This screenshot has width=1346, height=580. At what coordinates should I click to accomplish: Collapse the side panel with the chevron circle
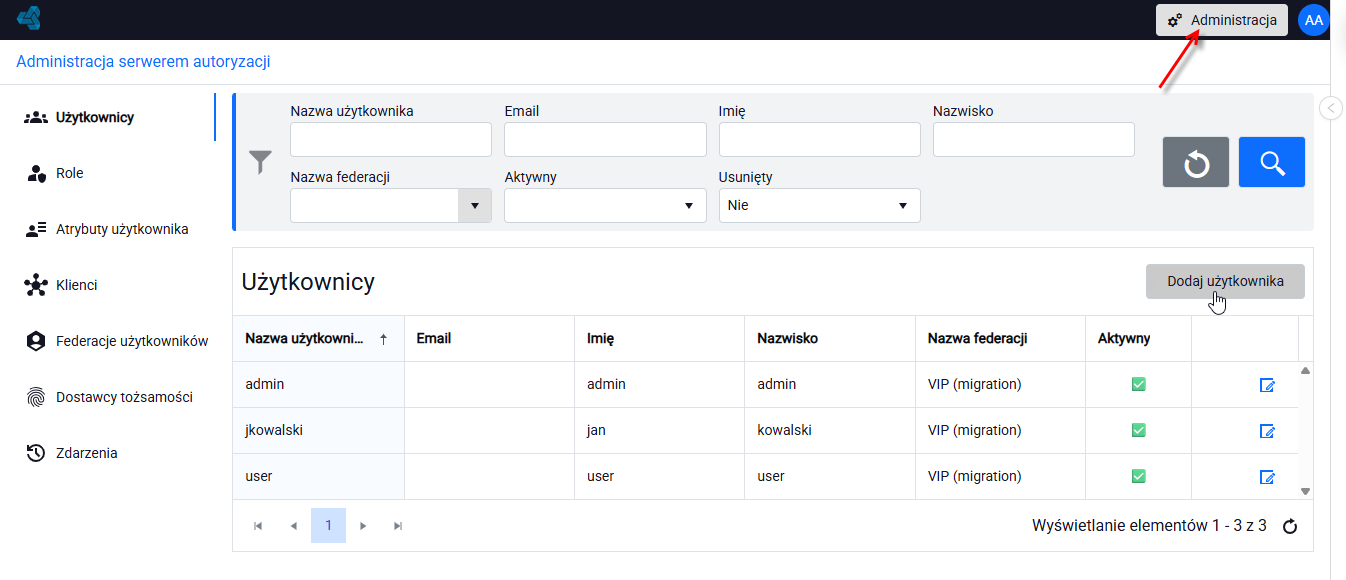(x=1331, y=108)
